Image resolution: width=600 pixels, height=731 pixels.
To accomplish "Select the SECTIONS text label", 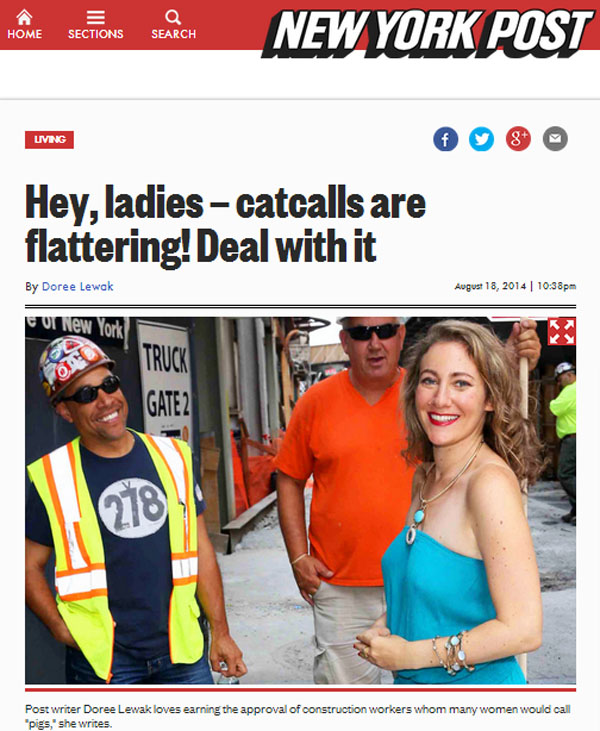I will [x=96, y=34].
